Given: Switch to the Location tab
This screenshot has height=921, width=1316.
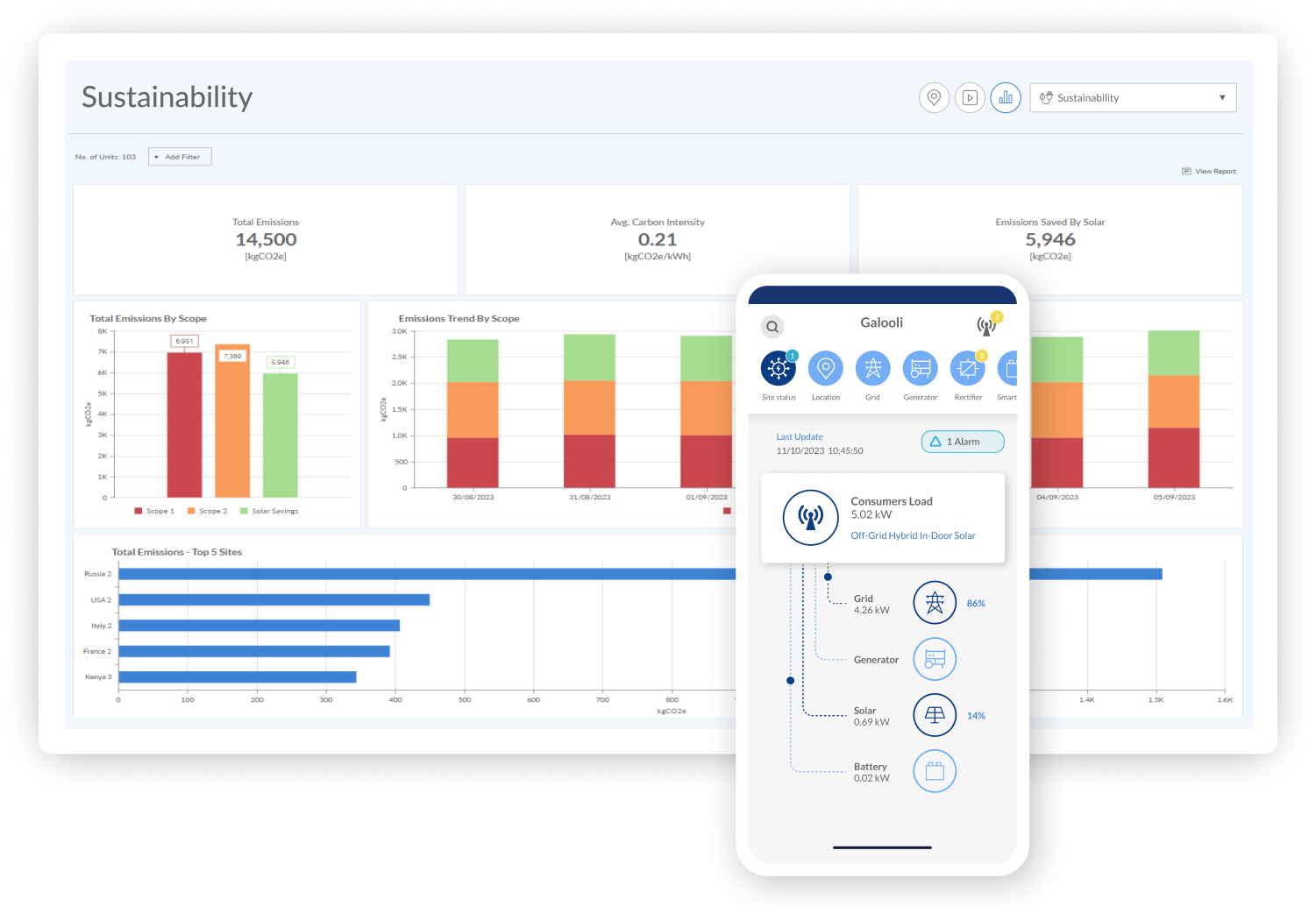Looking at the screenshot, I should pyautogui.click(x=825, y=369).
